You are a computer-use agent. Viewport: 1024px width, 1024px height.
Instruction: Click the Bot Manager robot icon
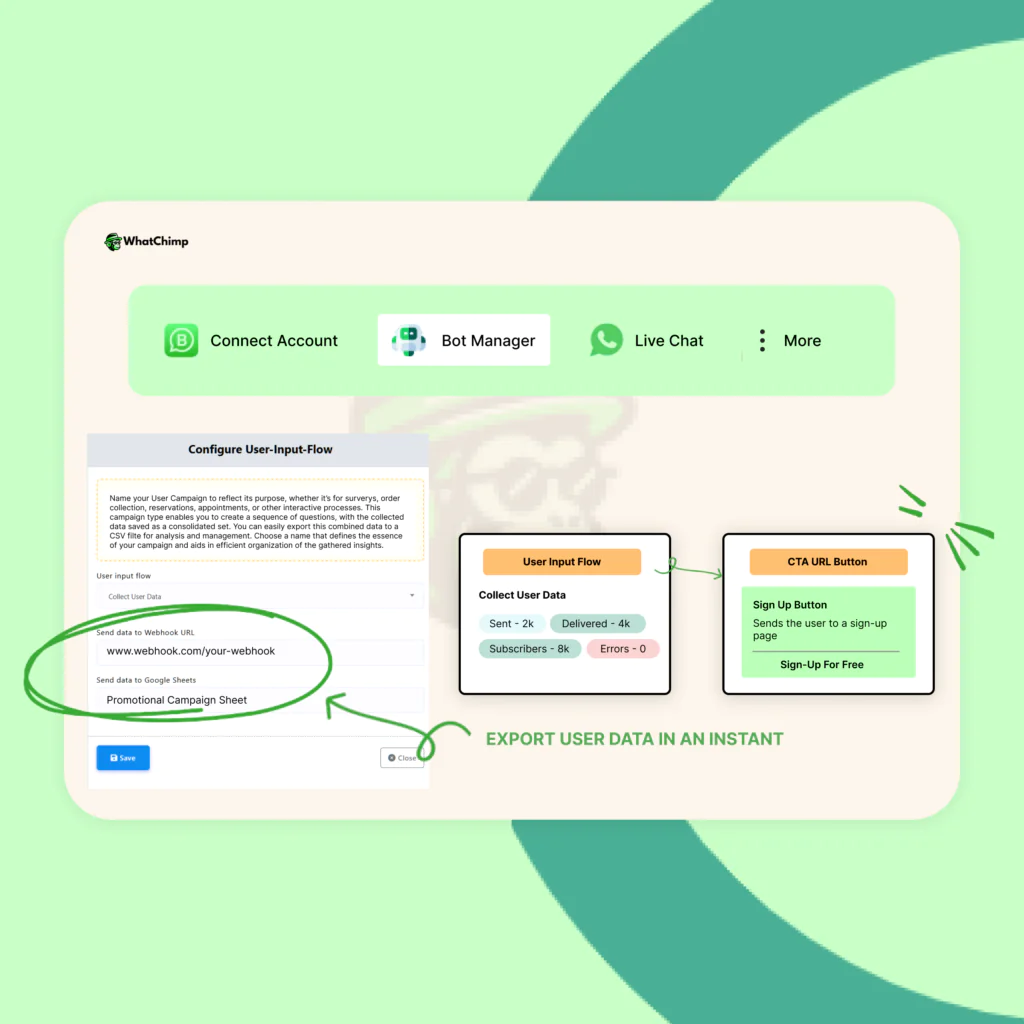pyautogui.click(x=408, y=340)
